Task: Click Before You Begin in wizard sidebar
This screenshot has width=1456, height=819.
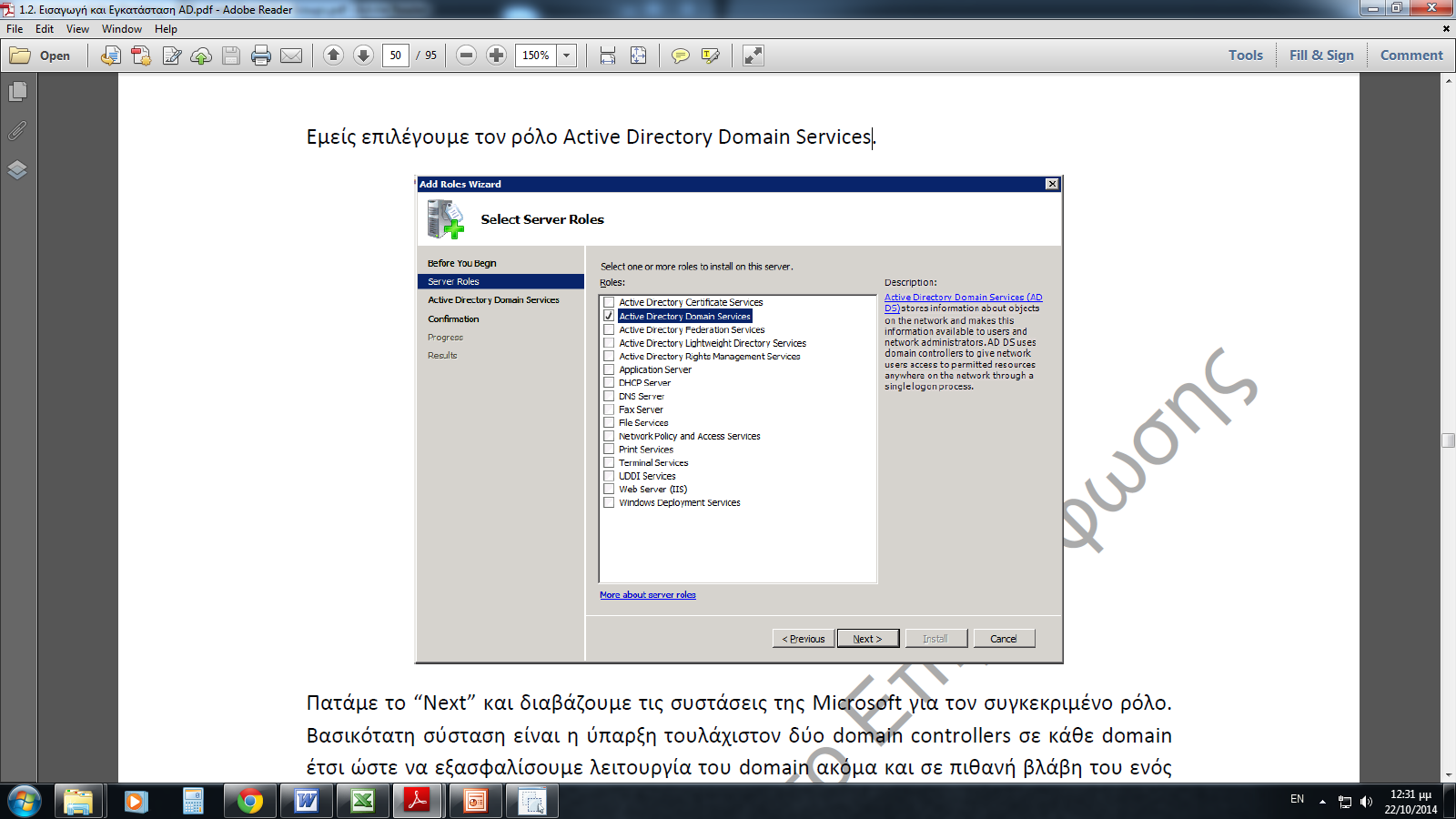Action: [462, 263]
